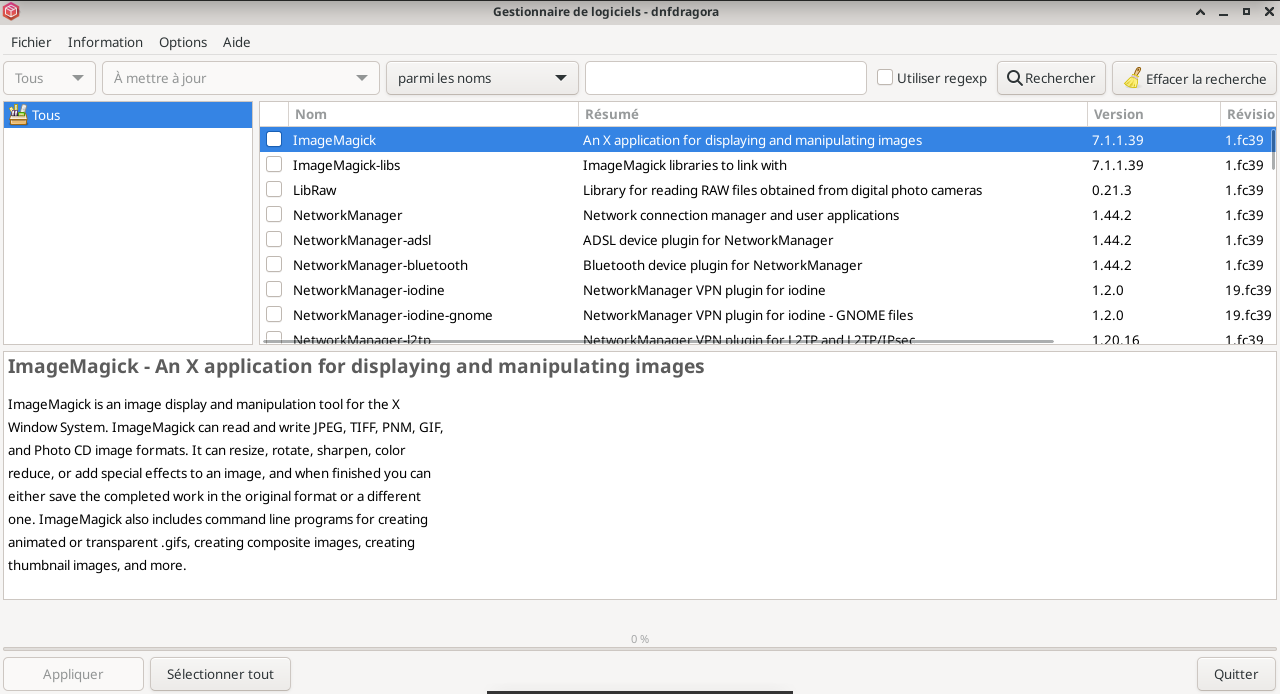Click the magnifier icon on Rechercher button
This screenshot has height=694, width=1280.
pos(1014,78)
